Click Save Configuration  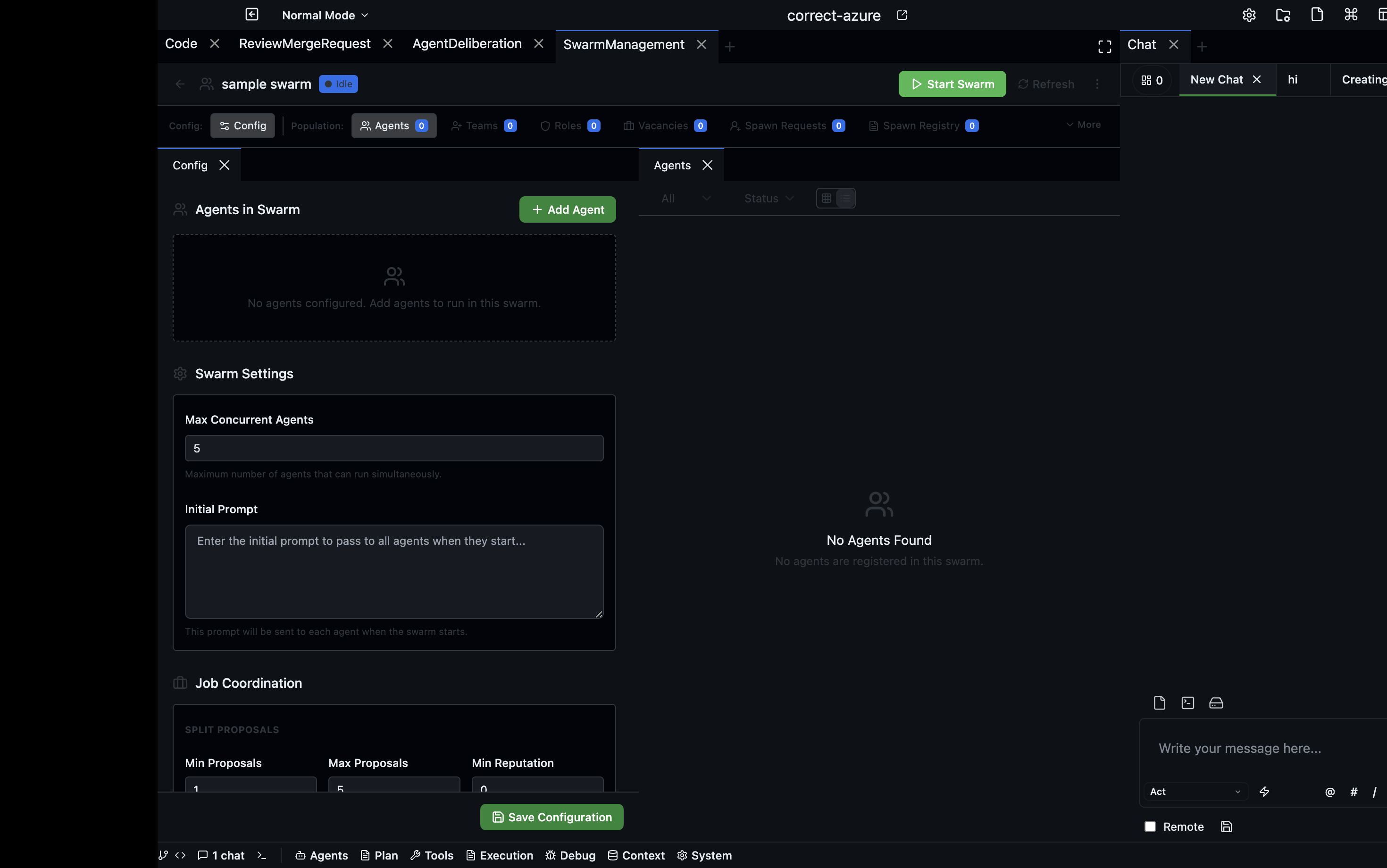click(551, 817)
